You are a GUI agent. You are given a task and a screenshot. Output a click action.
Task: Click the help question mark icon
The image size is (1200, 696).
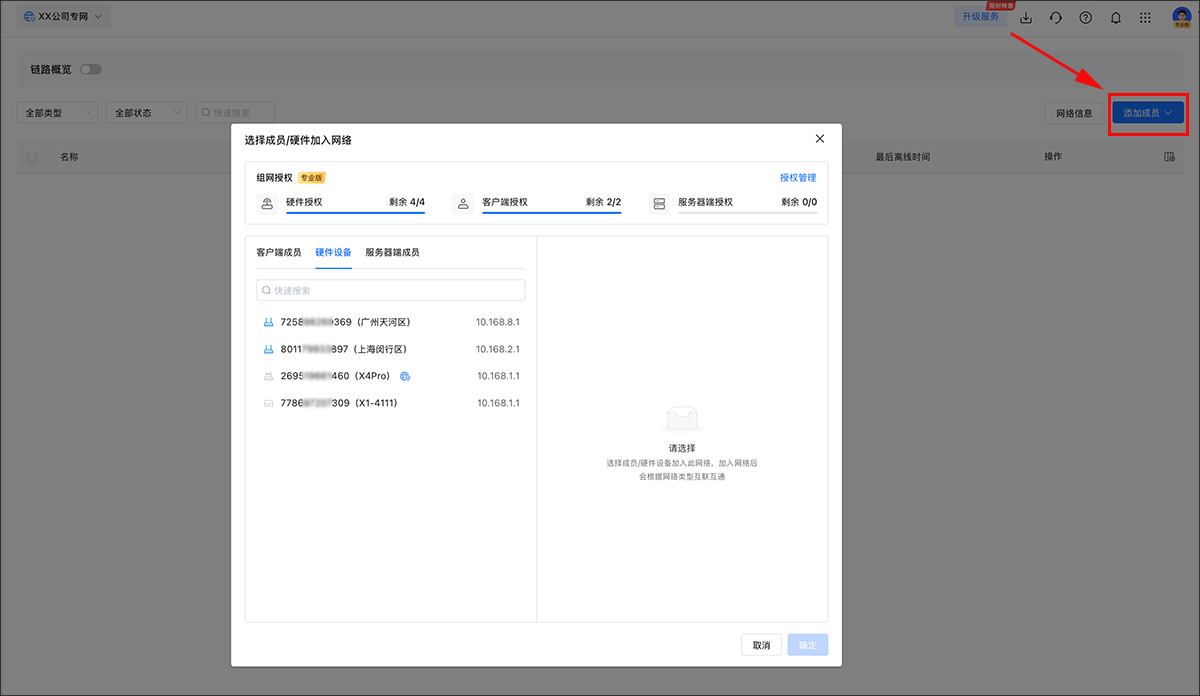1085,18
